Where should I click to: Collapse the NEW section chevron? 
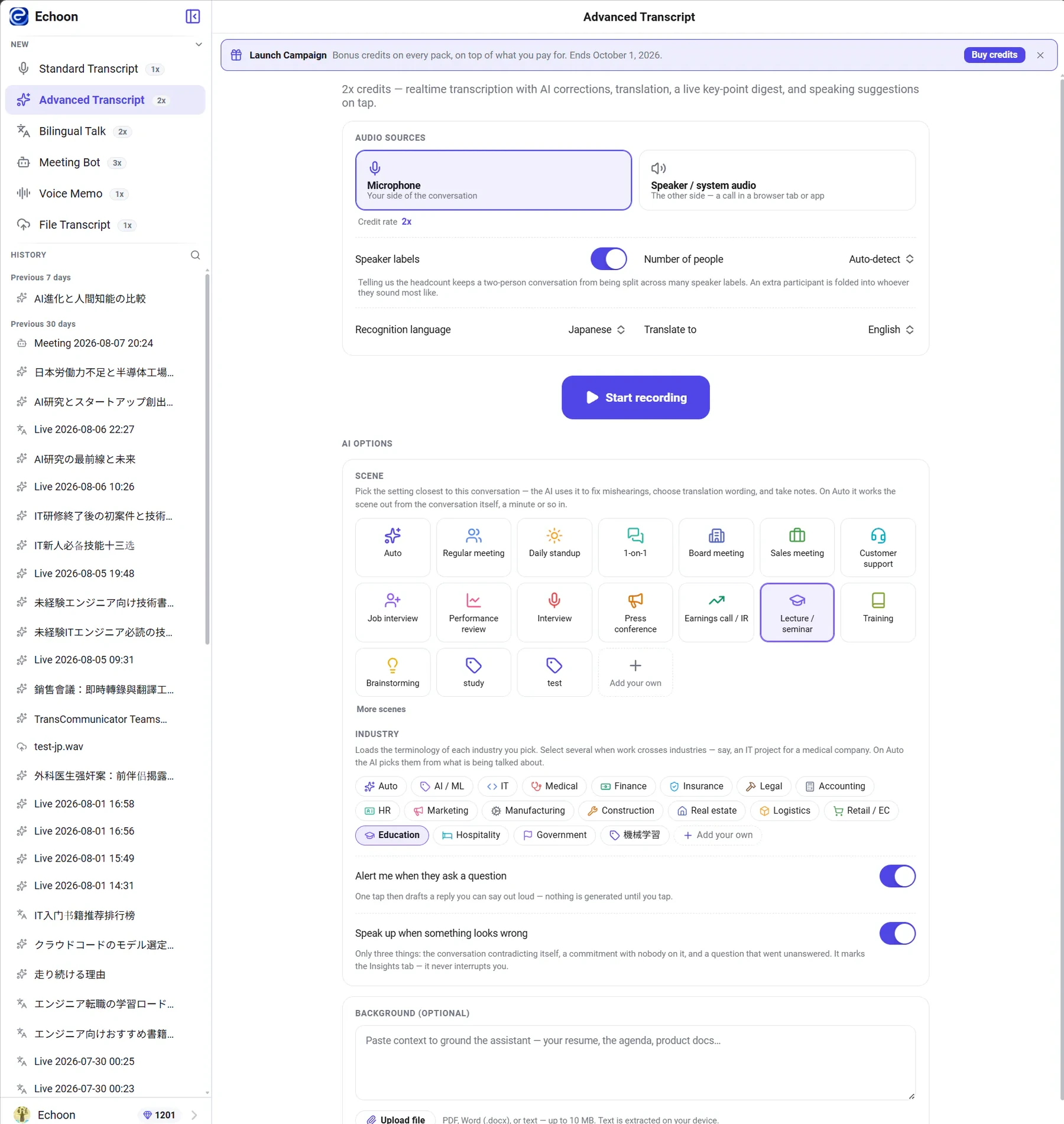click(199, 44)
